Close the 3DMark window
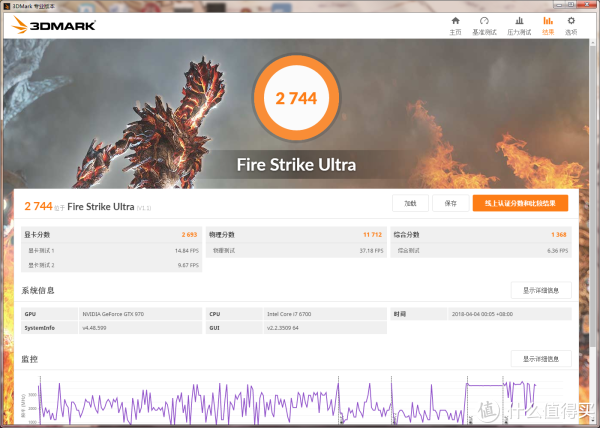This screenshot has width=600, height=428. click(589, 5)
